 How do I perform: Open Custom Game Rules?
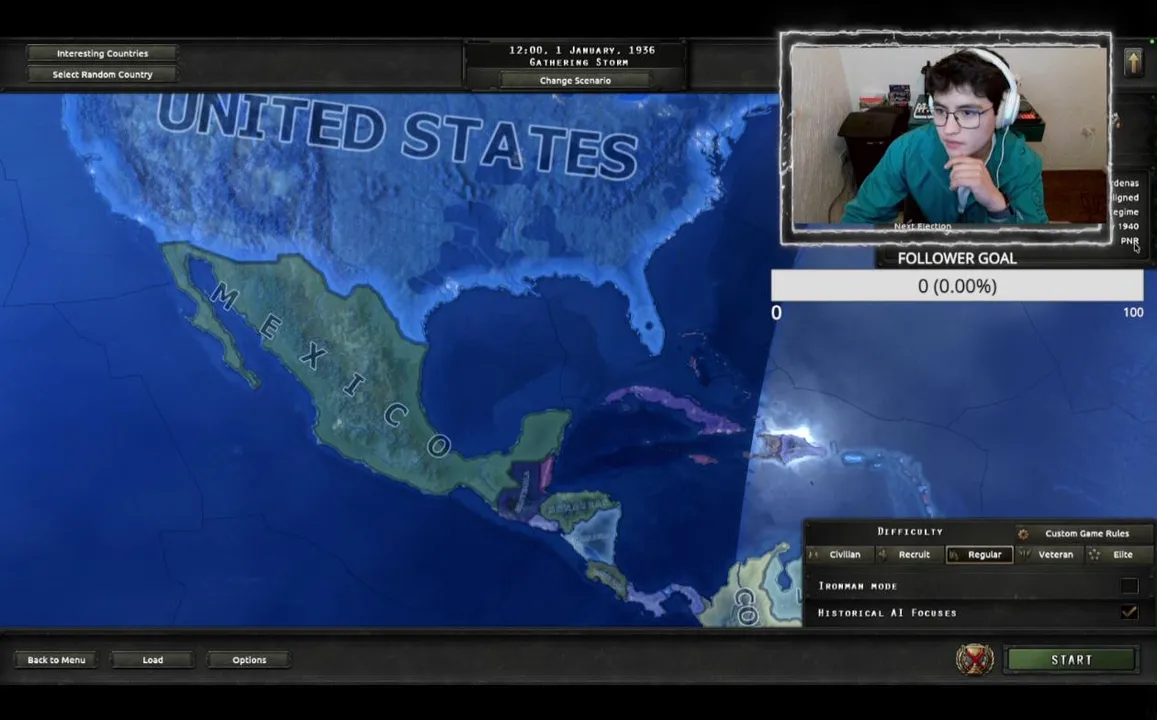[x=1081, y=533]
